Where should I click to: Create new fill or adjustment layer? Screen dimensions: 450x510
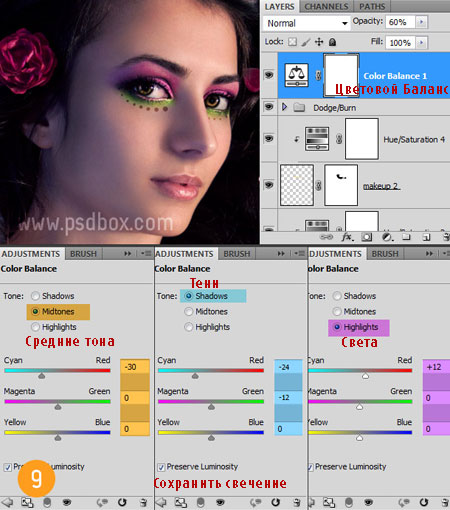tap(387, 237)
